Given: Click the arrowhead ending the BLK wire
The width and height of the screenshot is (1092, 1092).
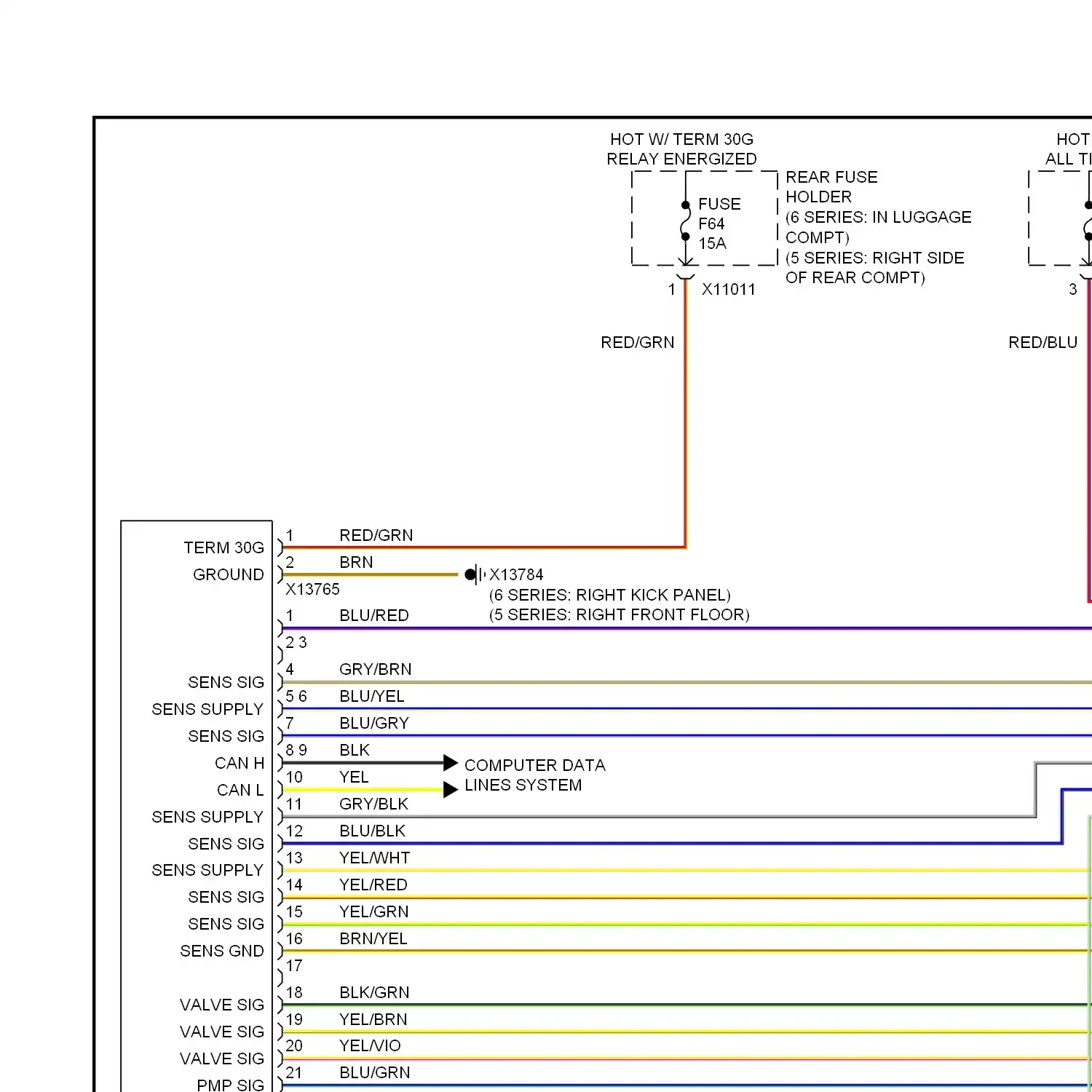Looking at the screenshot, I should [x=451, y=763].
